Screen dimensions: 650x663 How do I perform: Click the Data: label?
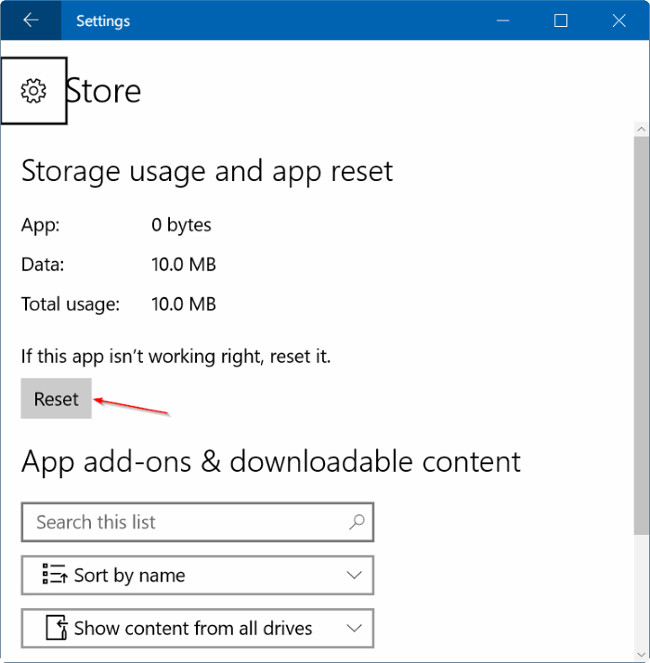click(43, 265)
